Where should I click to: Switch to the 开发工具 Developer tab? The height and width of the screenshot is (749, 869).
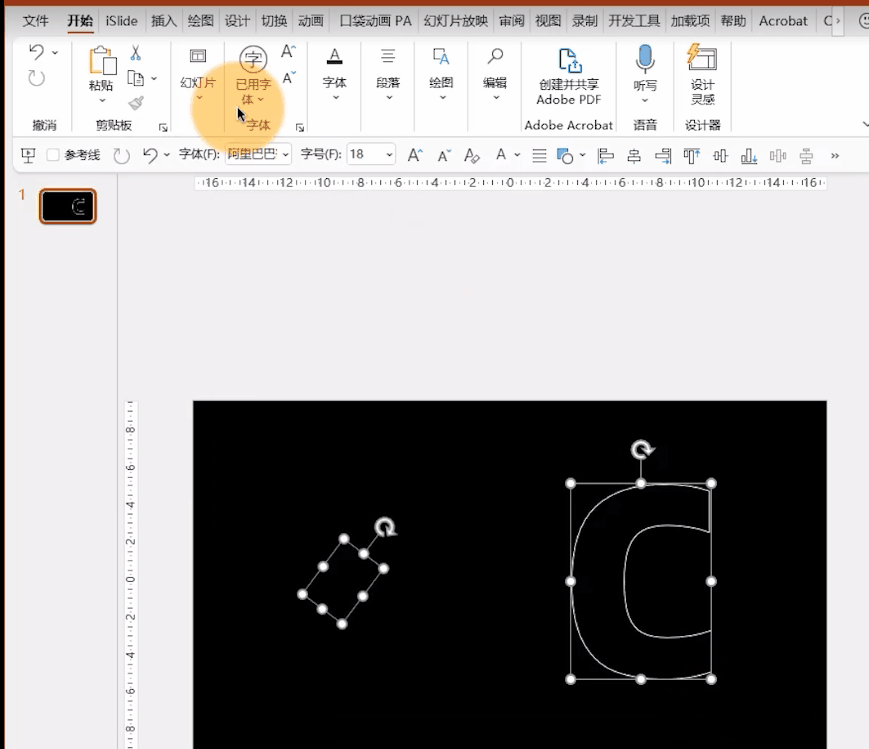(634, 21)
